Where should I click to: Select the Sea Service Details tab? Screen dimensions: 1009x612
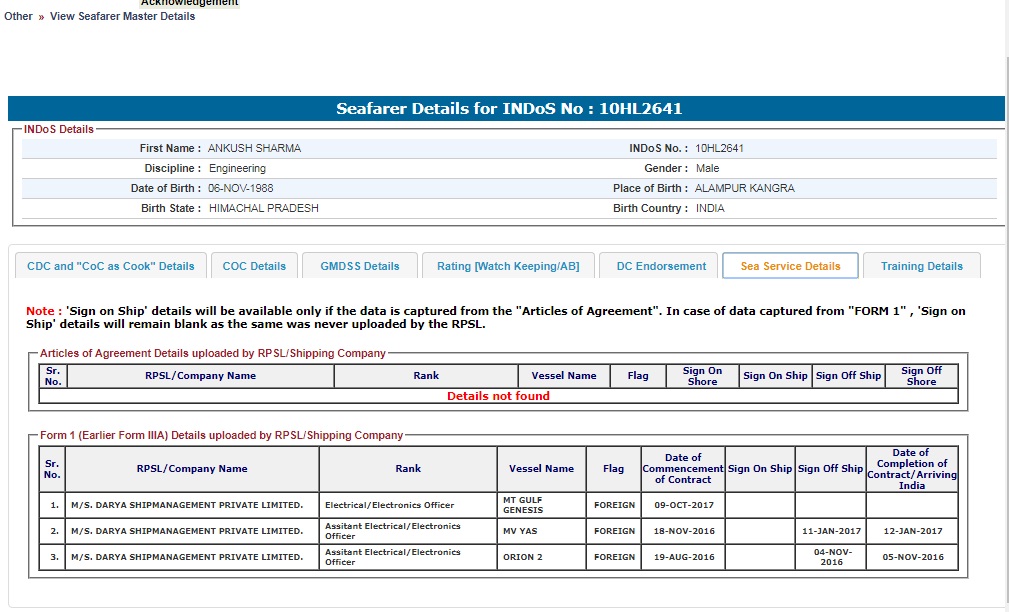click(x=790, y=266)
